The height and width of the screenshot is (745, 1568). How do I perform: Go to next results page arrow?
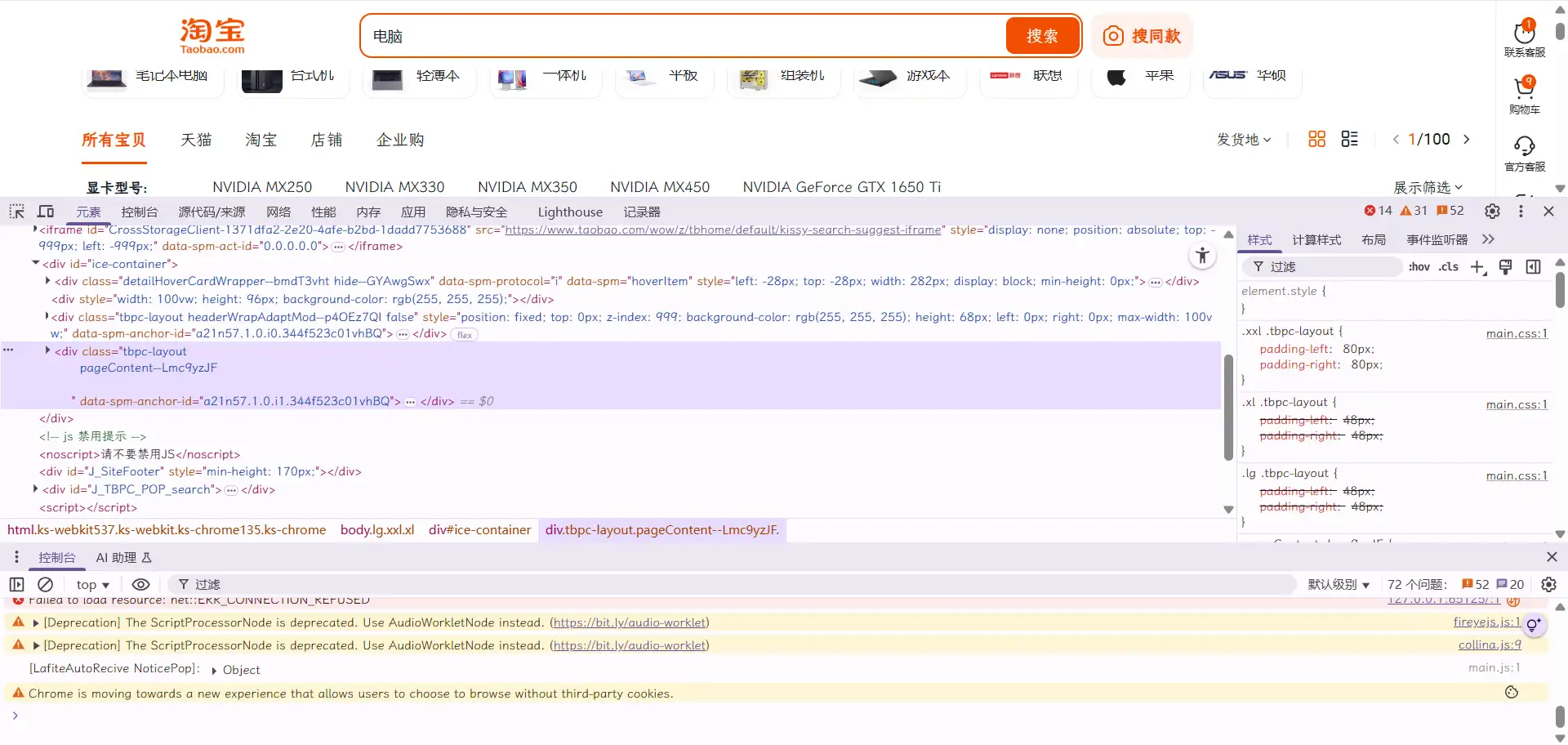click(1467, 139)
